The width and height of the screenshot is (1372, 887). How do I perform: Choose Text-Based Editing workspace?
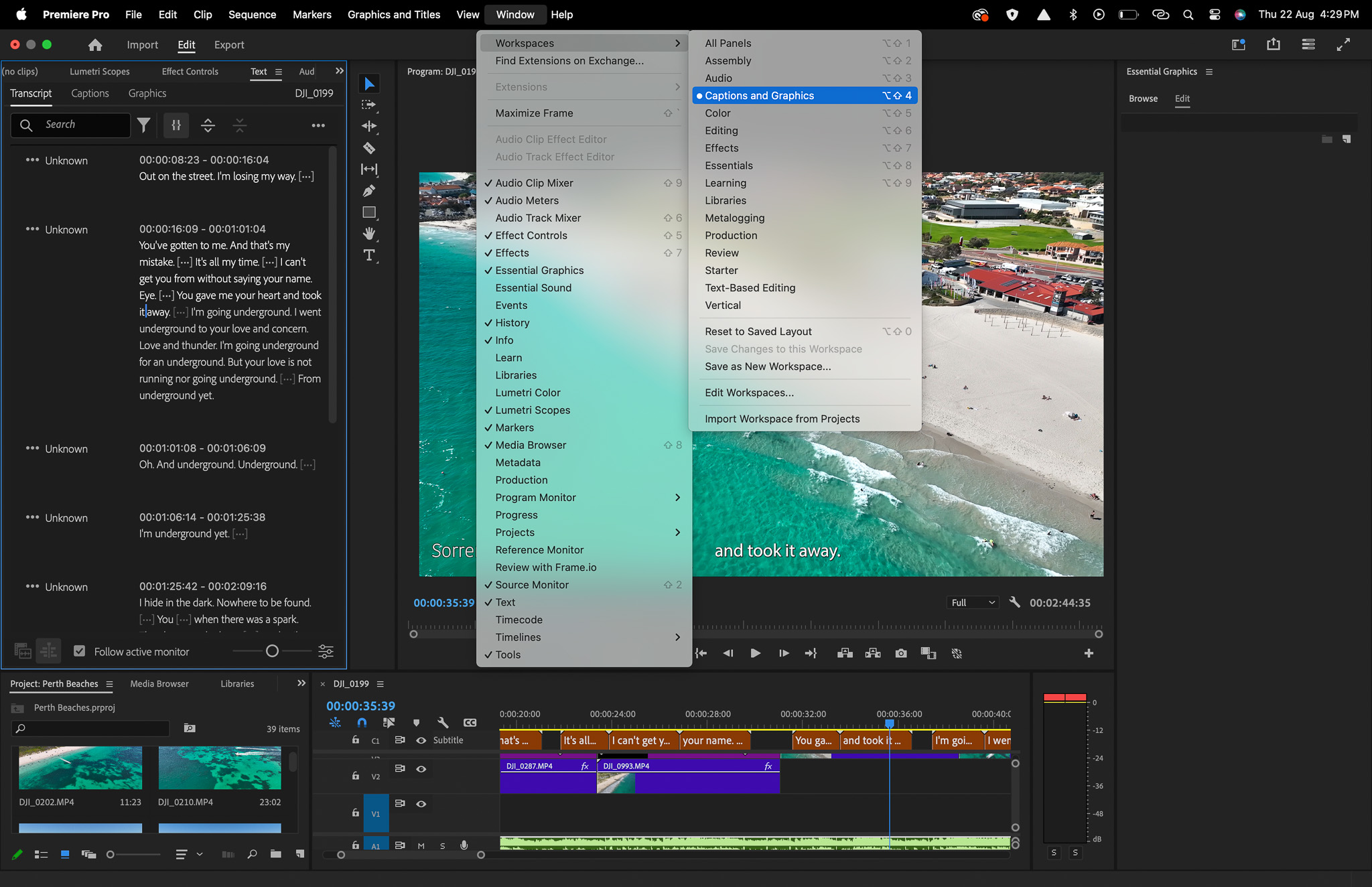805,287
